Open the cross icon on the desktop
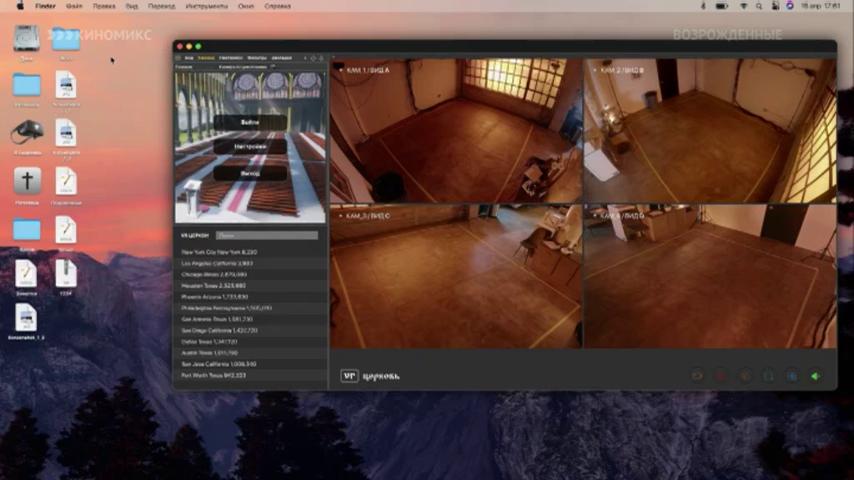 (27, 181)
